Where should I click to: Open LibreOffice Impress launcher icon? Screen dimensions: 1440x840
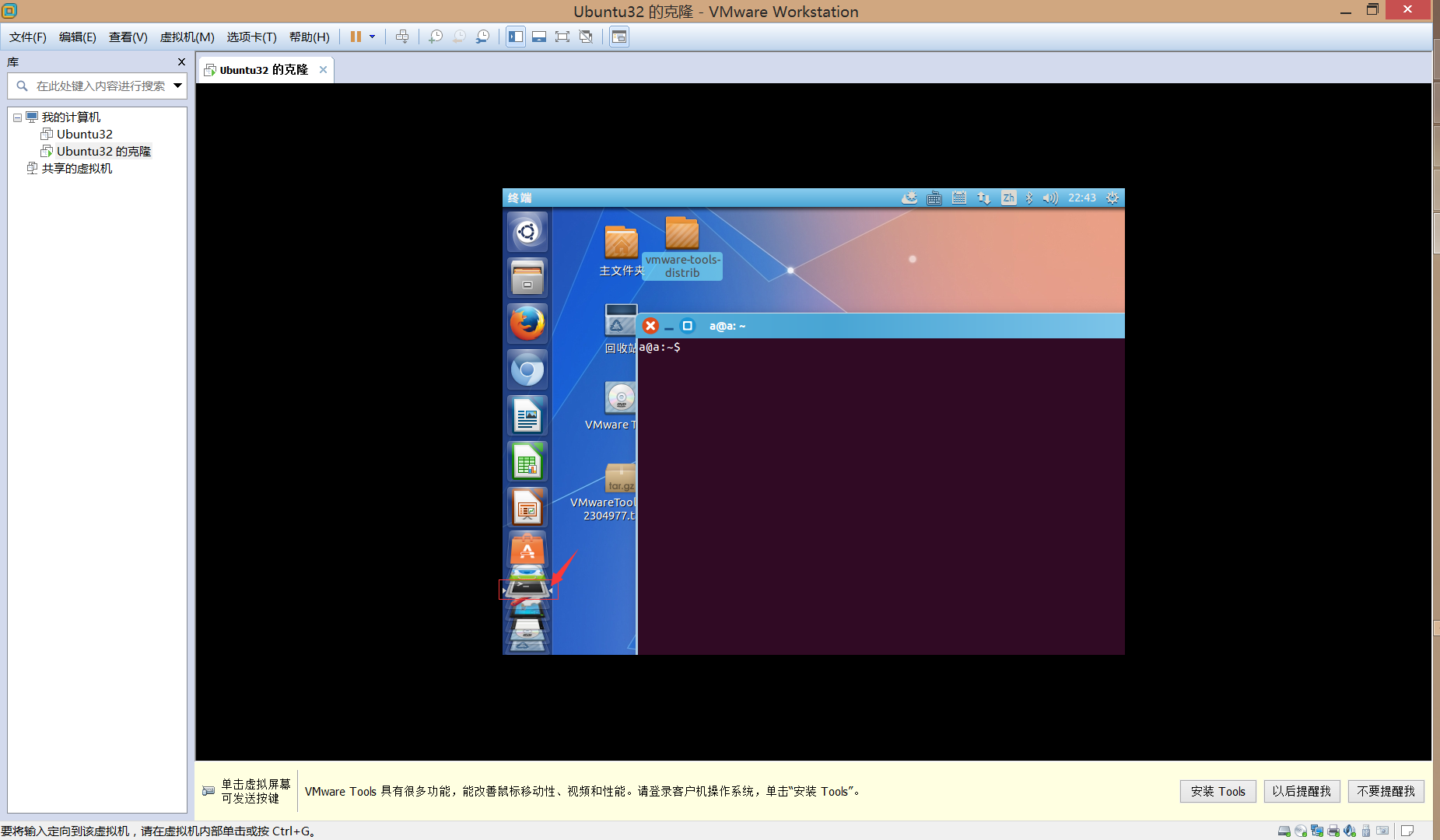point(527,507)
